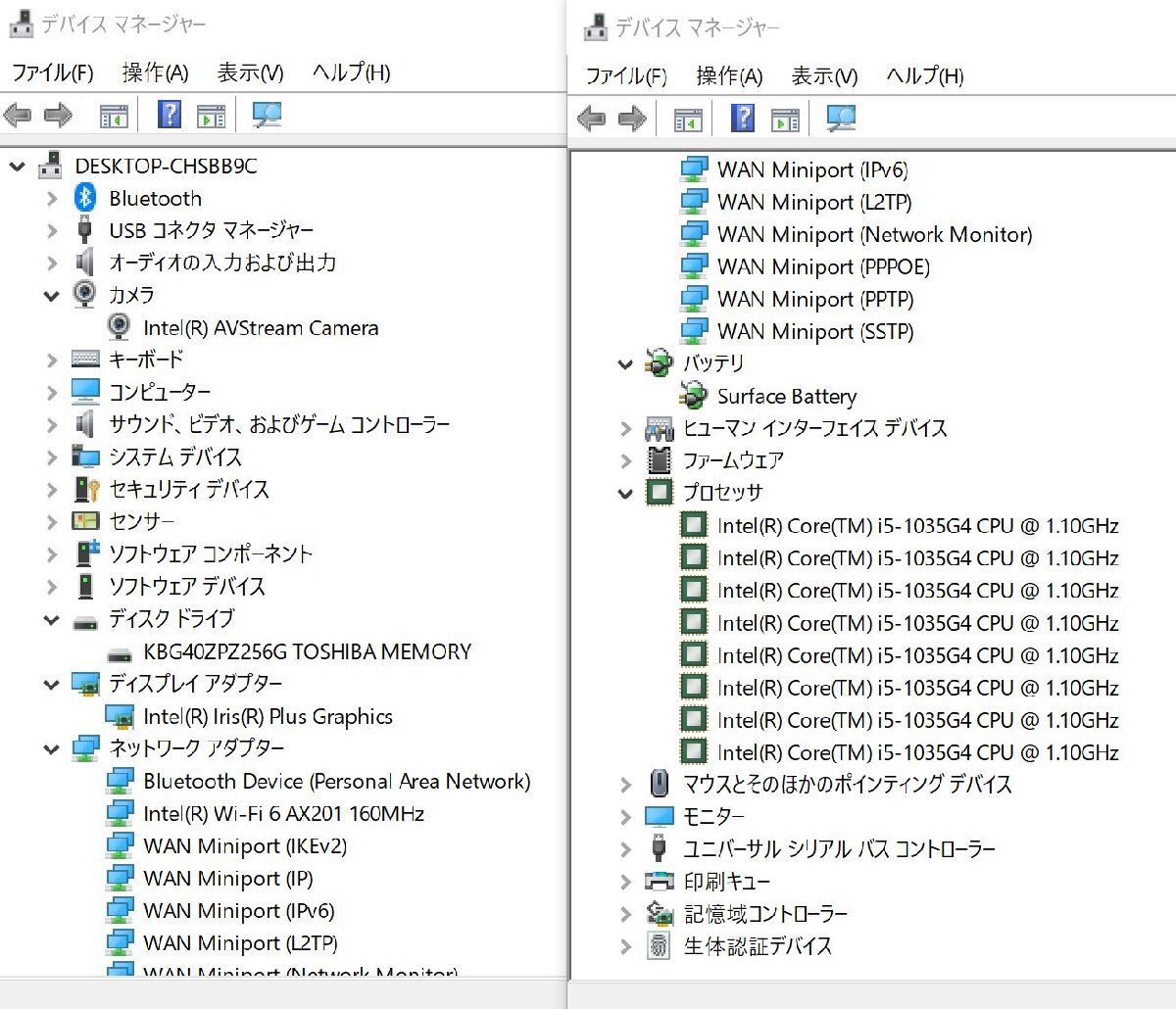
Task: Click the キーボード keyboard icon
Action: [85, 360]
